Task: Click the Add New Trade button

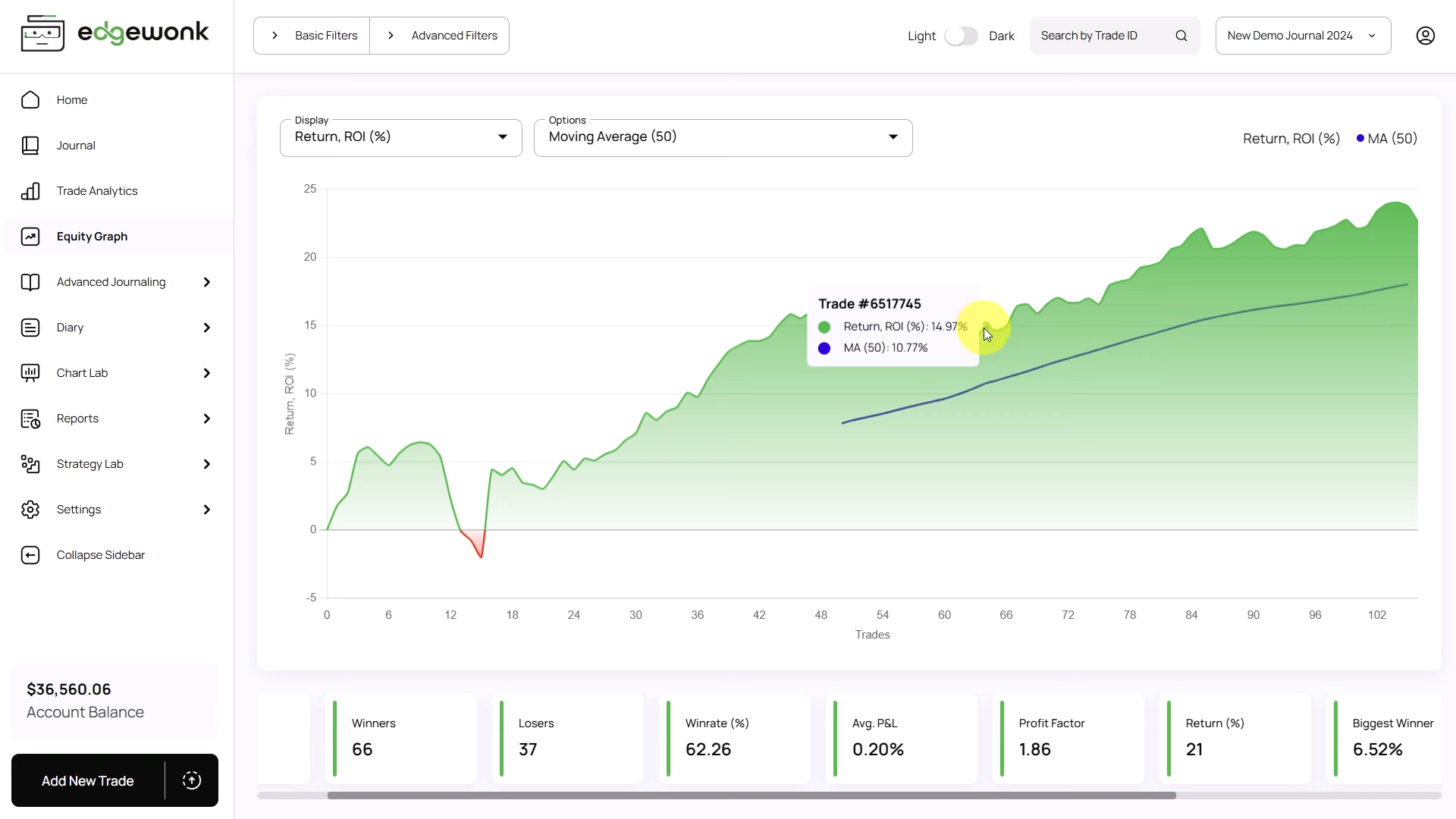Action: (x=88, y=780)
